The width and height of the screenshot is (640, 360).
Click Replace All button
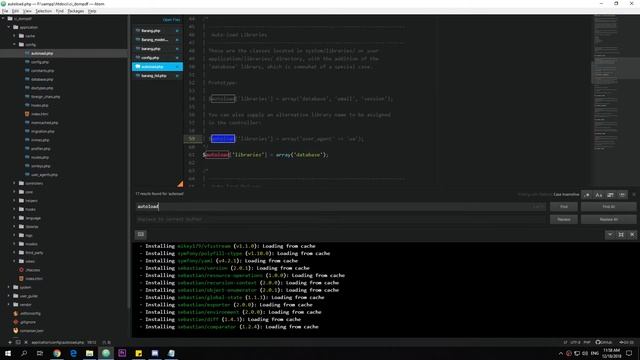tap(609, 220)
